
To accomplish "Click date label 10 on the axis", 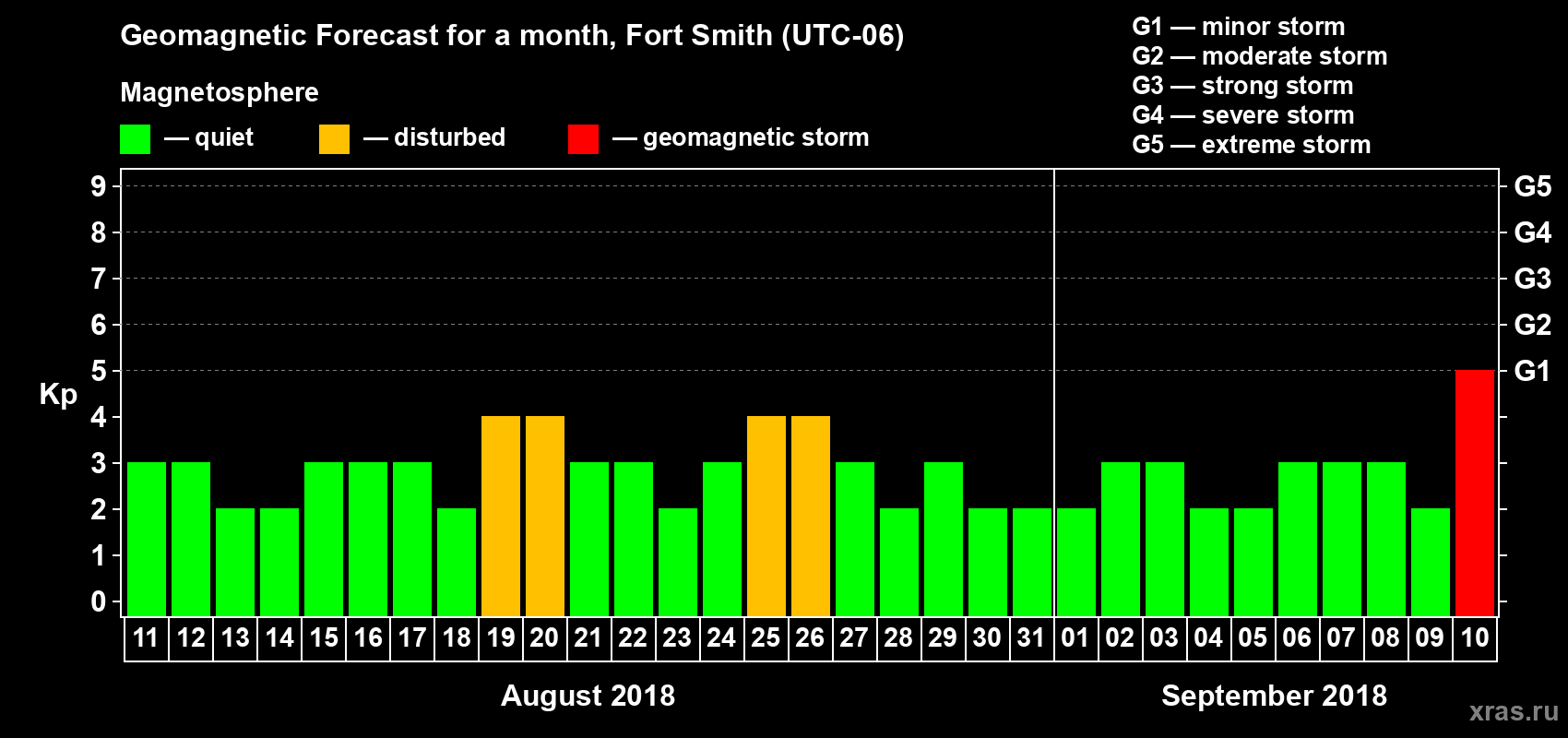I will (1474, 637).
